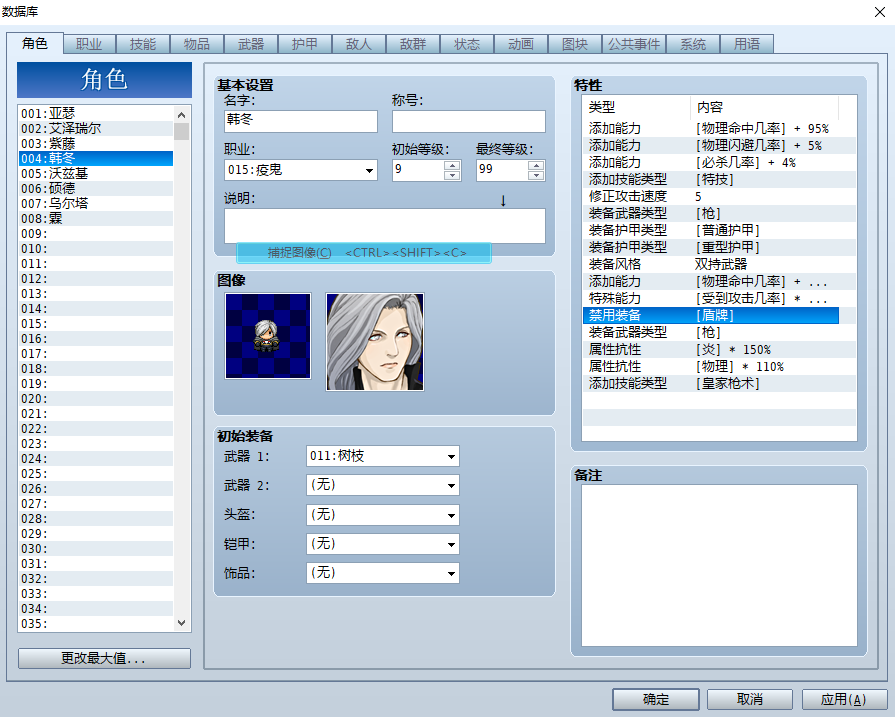Select the 特殊能力 受到攻击几率 trait
The height and width of the screenshot is (717, 895).
(719, 298)
